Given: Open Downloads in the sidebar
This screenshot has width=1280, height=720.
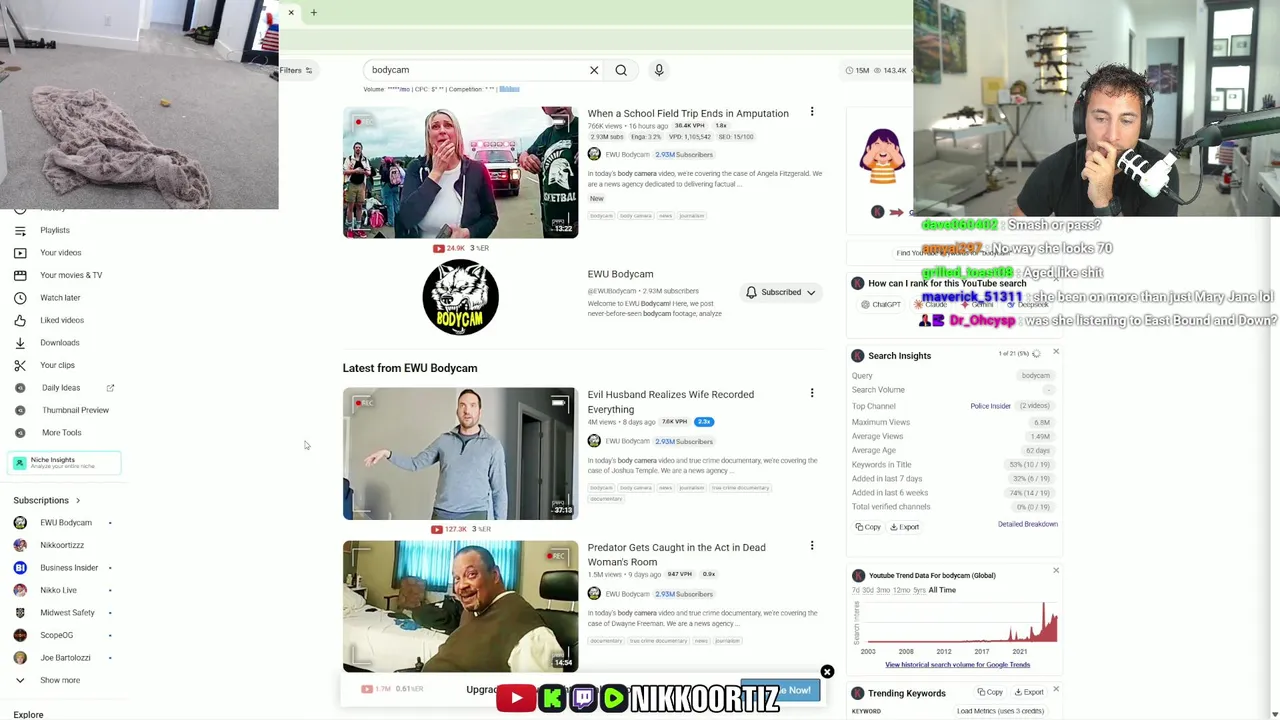Looking at the screenshot, I should point(60,343).
